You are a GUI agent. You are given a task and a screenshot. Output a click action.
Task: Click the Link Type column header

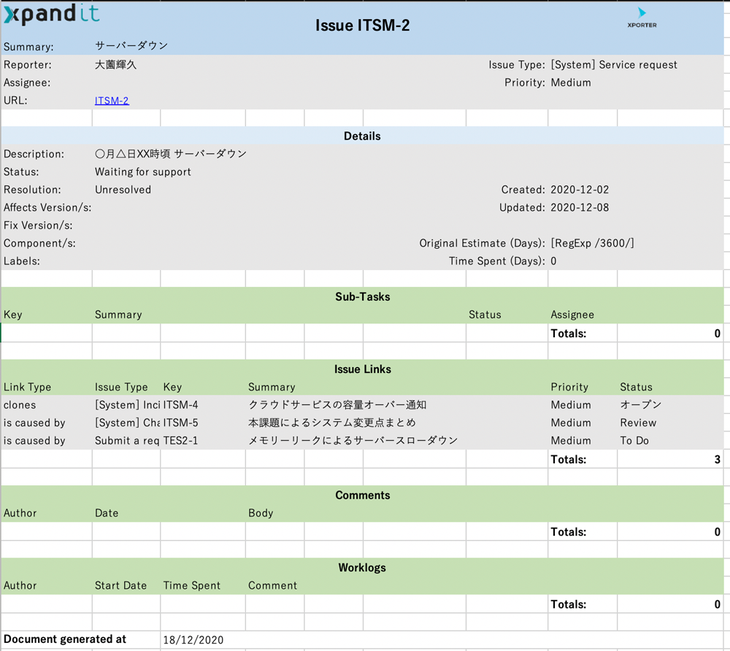click(27, 387)
